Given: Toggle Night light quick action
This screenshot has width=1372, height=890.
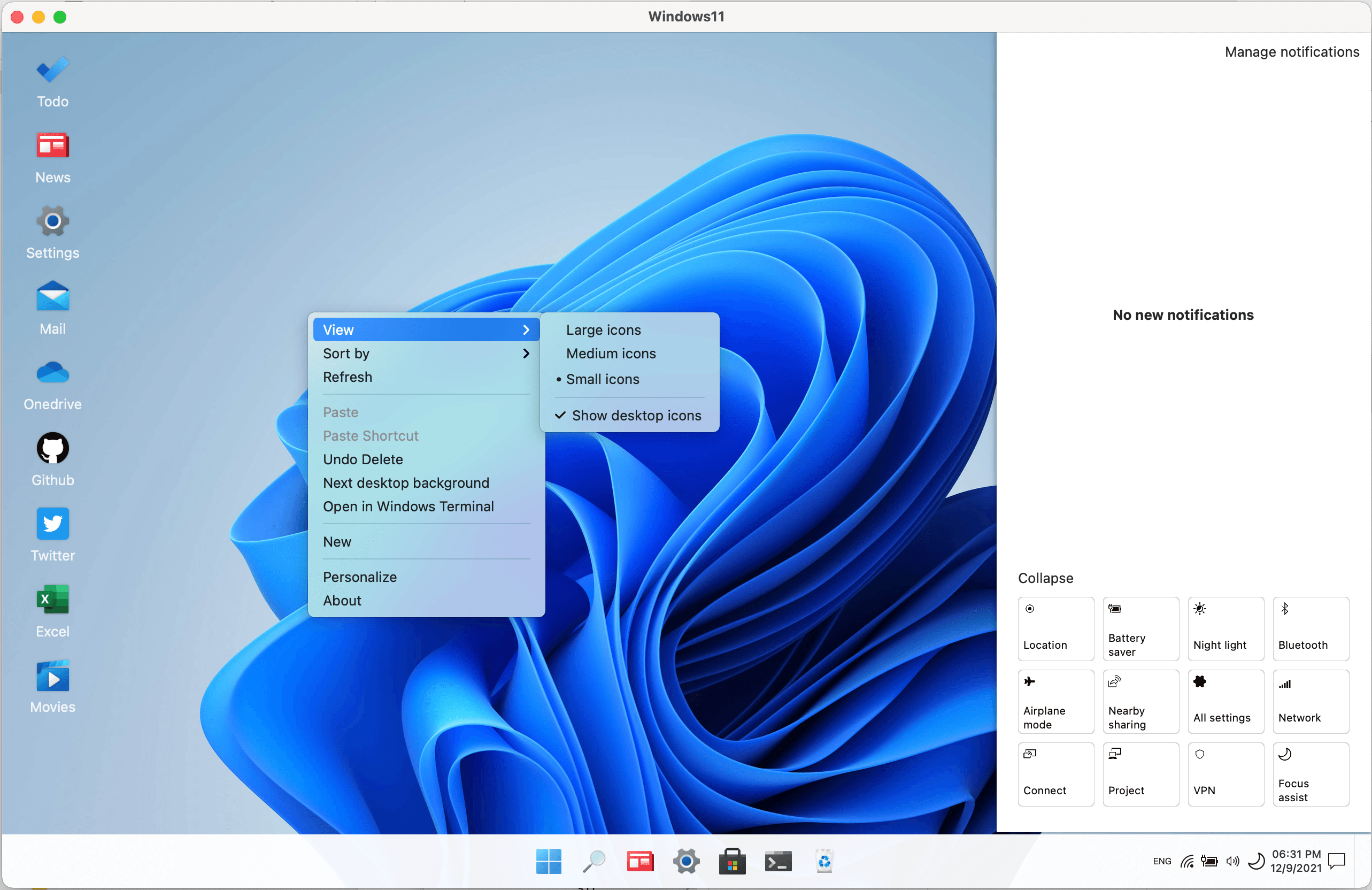Looking at the screenshot, I should (x=1225, y=628).
